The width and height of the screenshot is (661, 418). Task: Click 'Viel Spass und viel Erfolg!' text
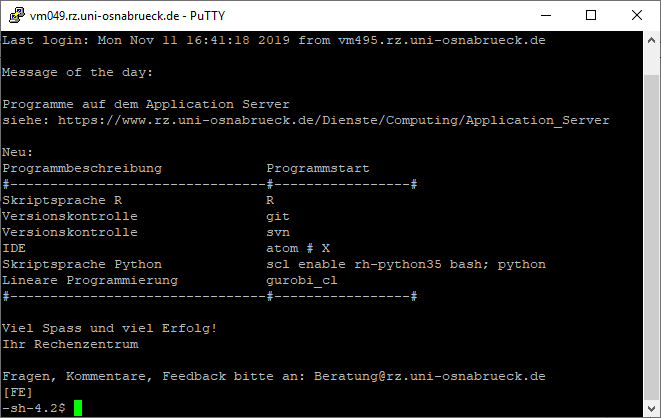point(110,329)
